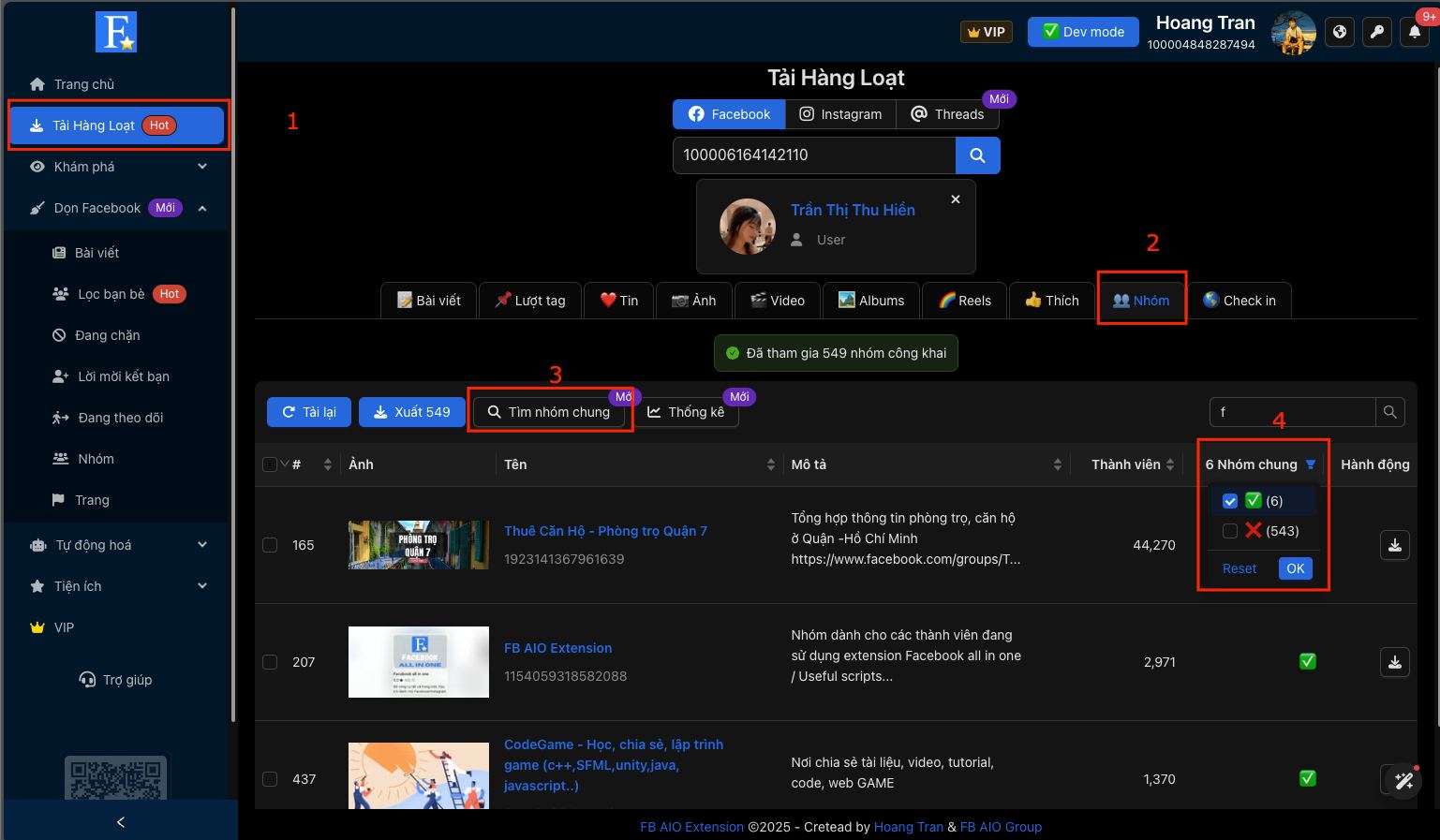Switch to the Instagram tab
The image size is (1440, 840).
click(840, 114)
